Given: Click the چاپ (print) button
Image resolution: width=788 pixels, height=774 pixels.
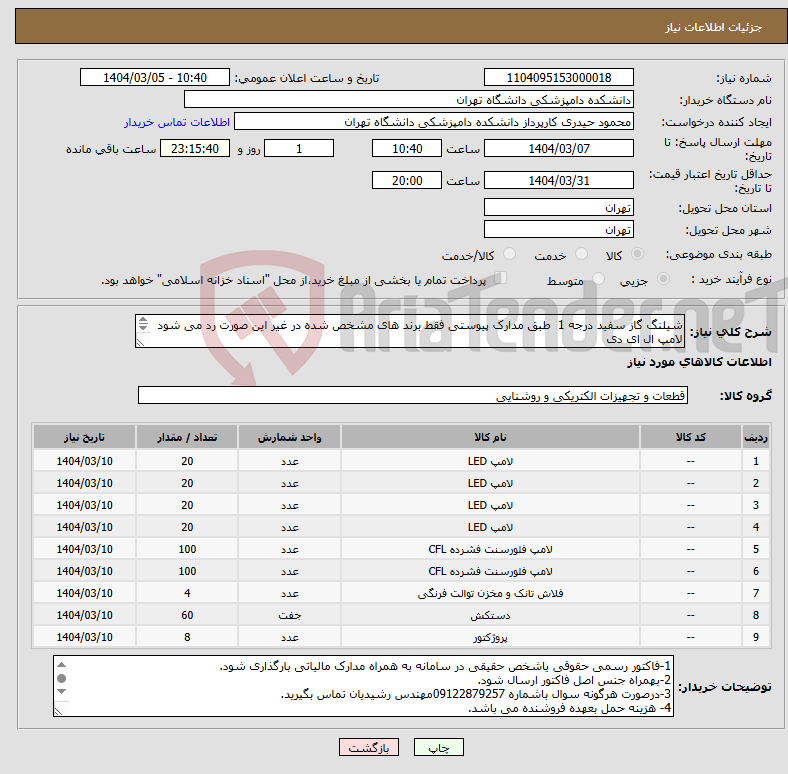Looking at the screenshot, I should 438,747.
